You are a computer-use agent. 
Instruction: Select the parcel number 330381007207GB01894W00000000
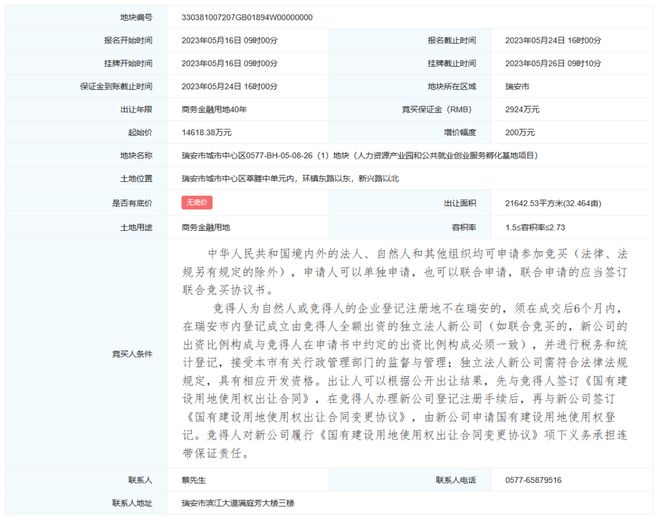pos(248,18)
